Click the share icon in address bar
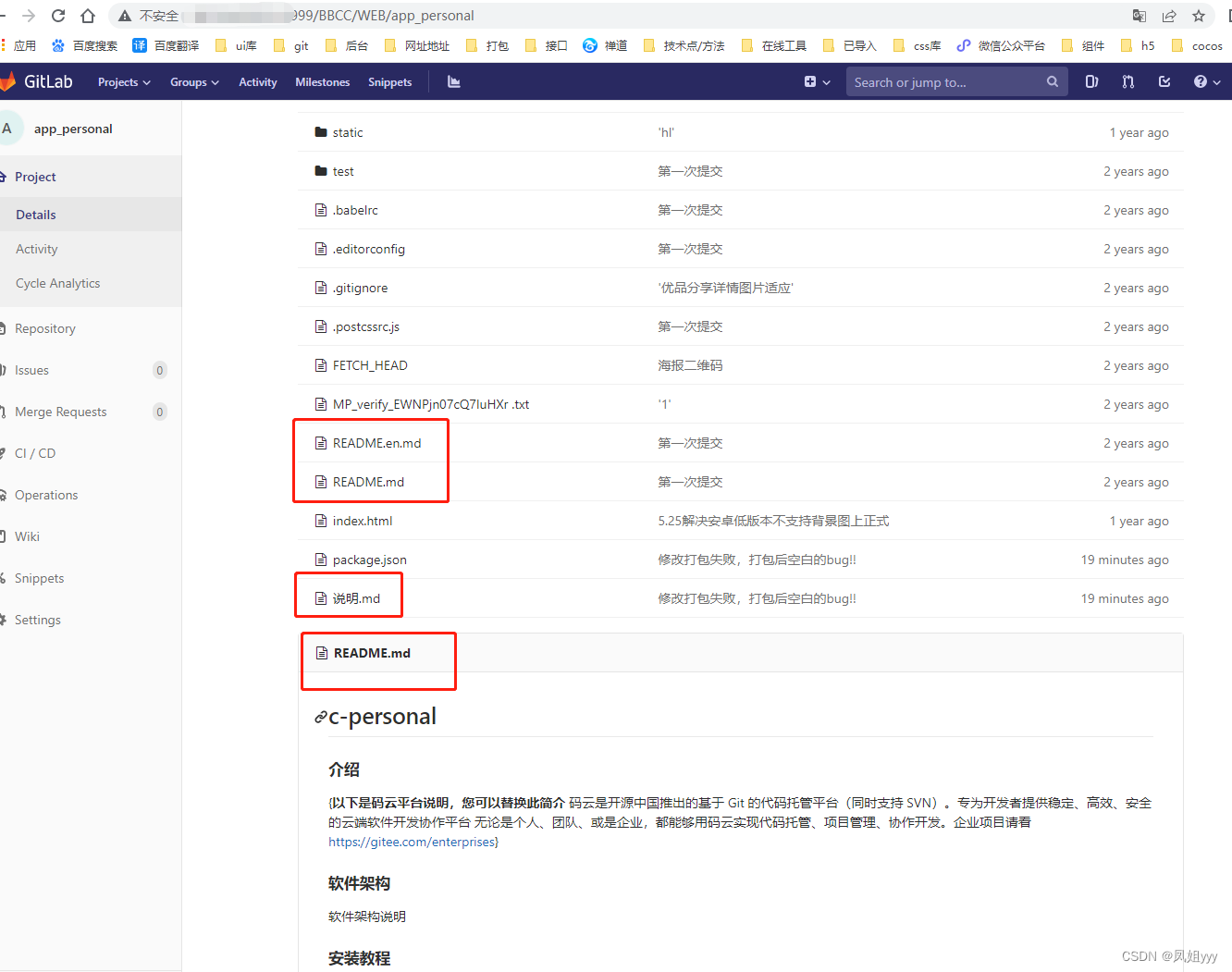 1169,16
